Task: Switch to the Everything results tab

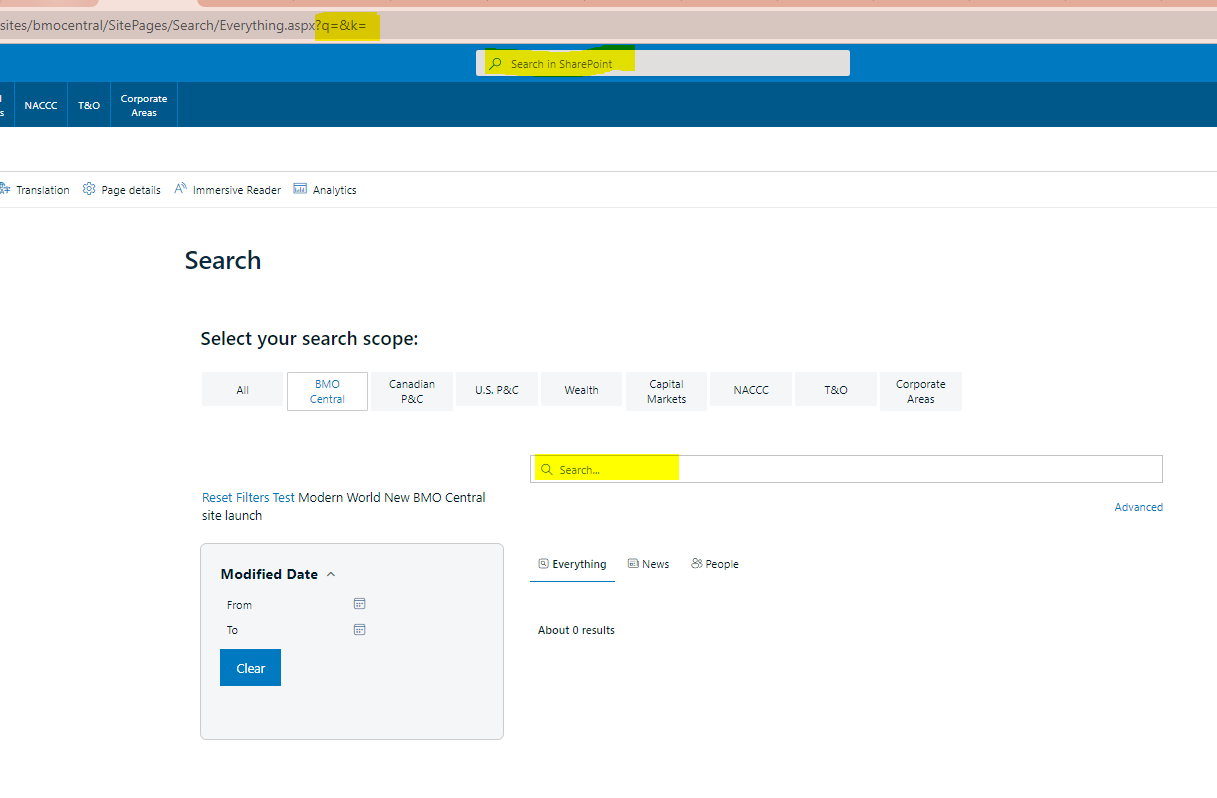Action: 572,563
